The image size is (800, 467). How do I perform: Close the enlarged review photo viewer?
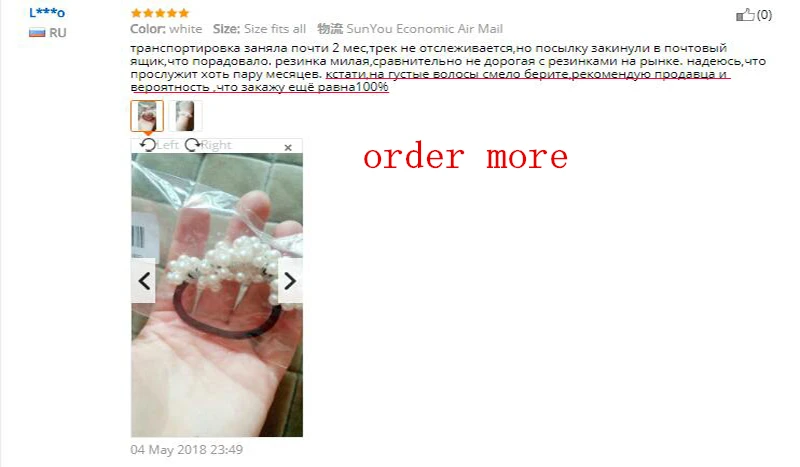pos(288,148)
